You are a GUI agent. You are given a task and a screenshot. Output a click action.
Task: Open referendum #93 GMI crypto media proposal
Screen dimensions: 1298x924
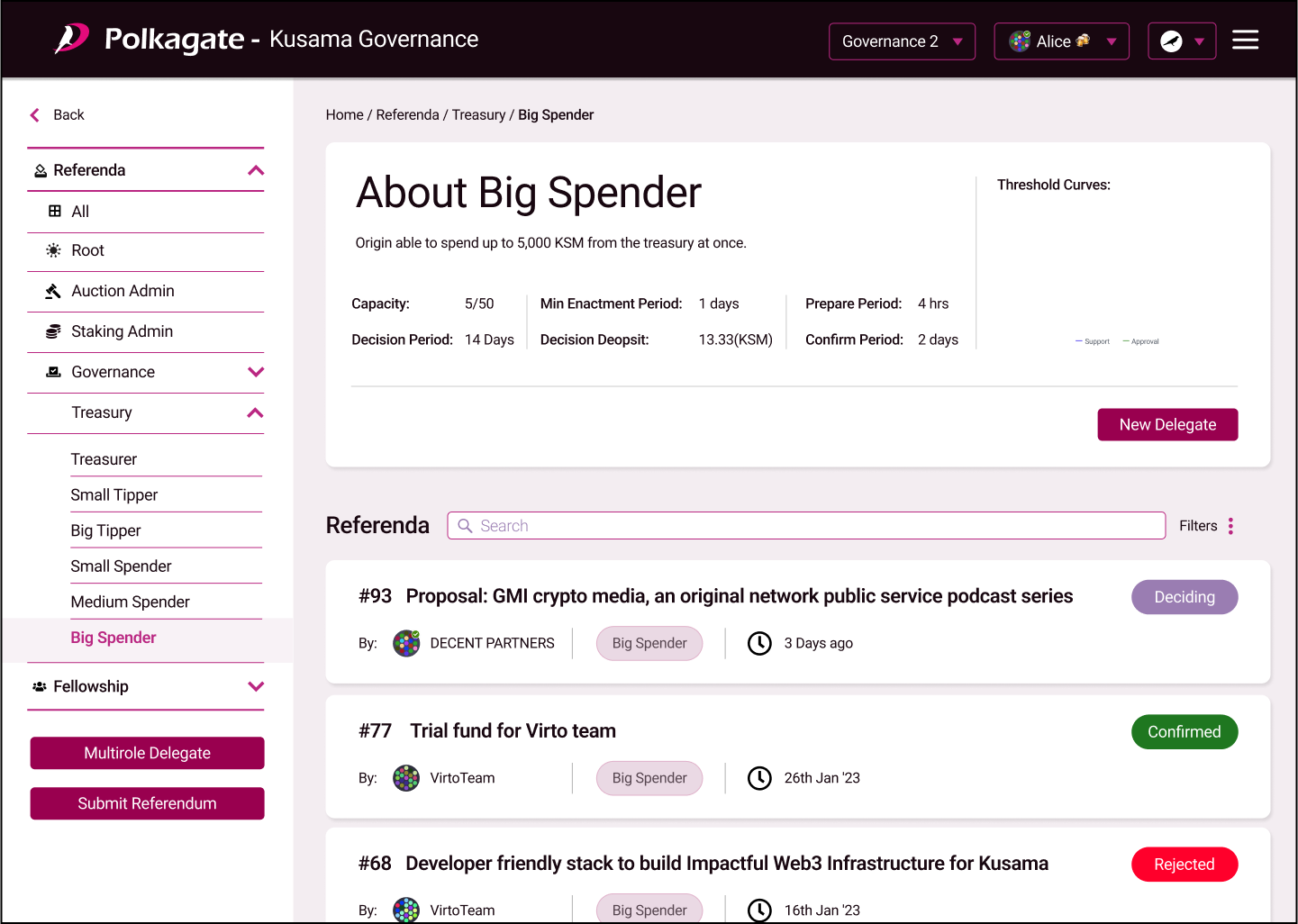click(739, 596)
